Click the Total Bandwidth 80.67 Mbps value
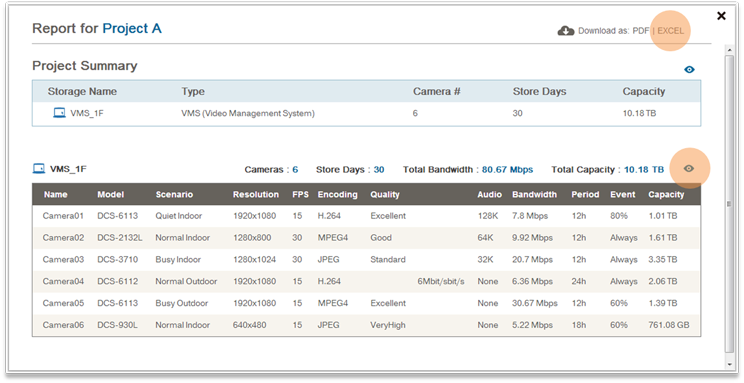The height and width of the screenshot is (383, 744). click(507, 169)
